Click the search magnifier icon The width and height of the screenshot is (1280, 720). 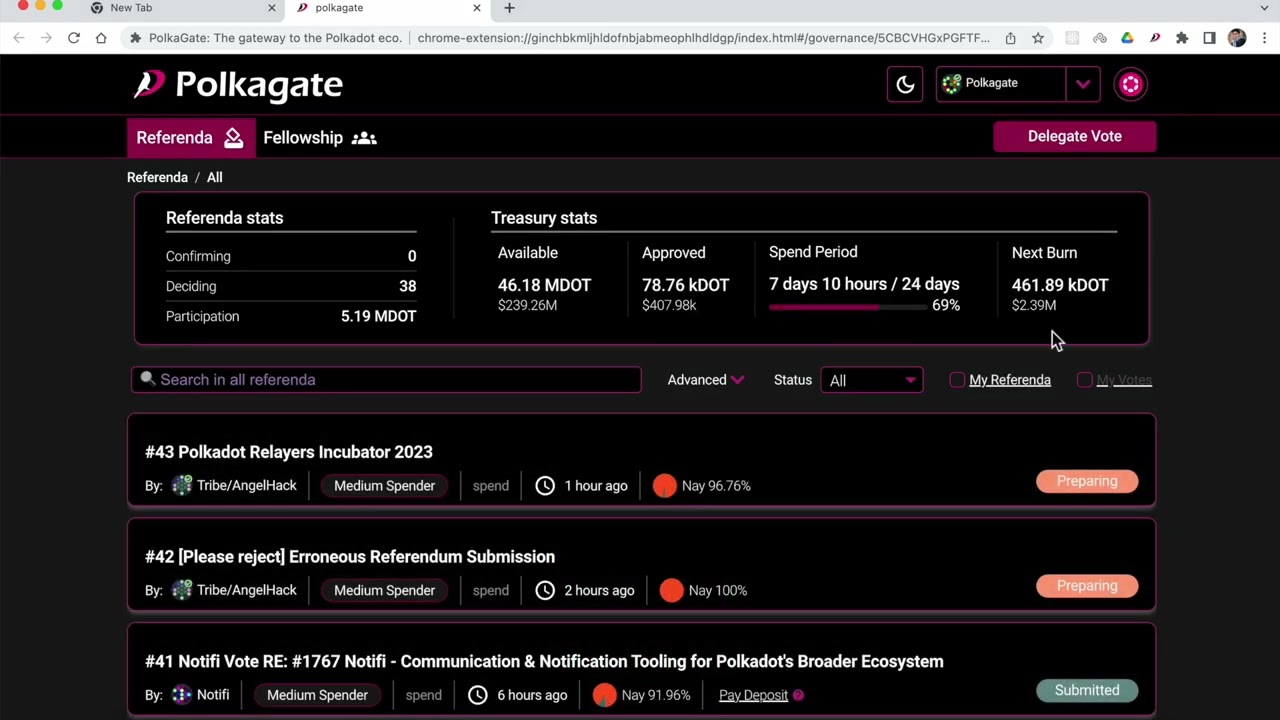[148, 379]
